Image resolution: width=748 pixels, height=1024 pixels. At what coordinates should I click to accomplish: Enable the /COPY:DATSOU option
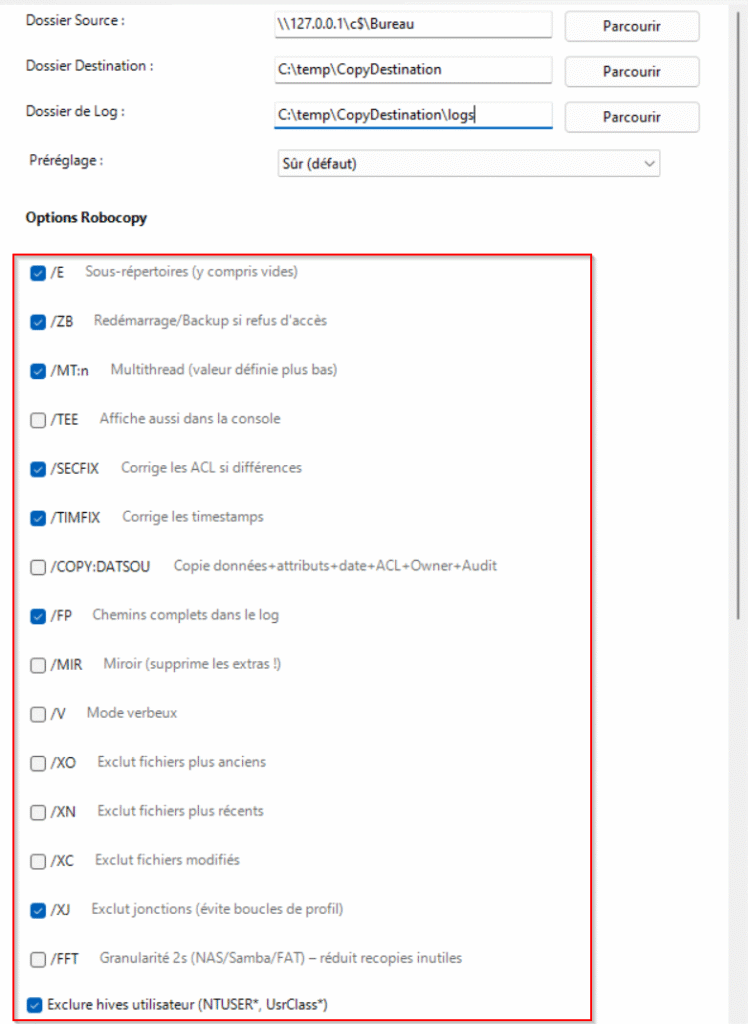pos(38,567)
